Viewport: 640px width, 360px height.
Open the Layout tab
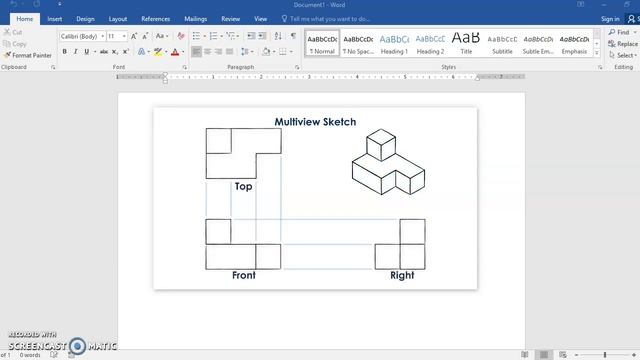[x=118, y=19]
